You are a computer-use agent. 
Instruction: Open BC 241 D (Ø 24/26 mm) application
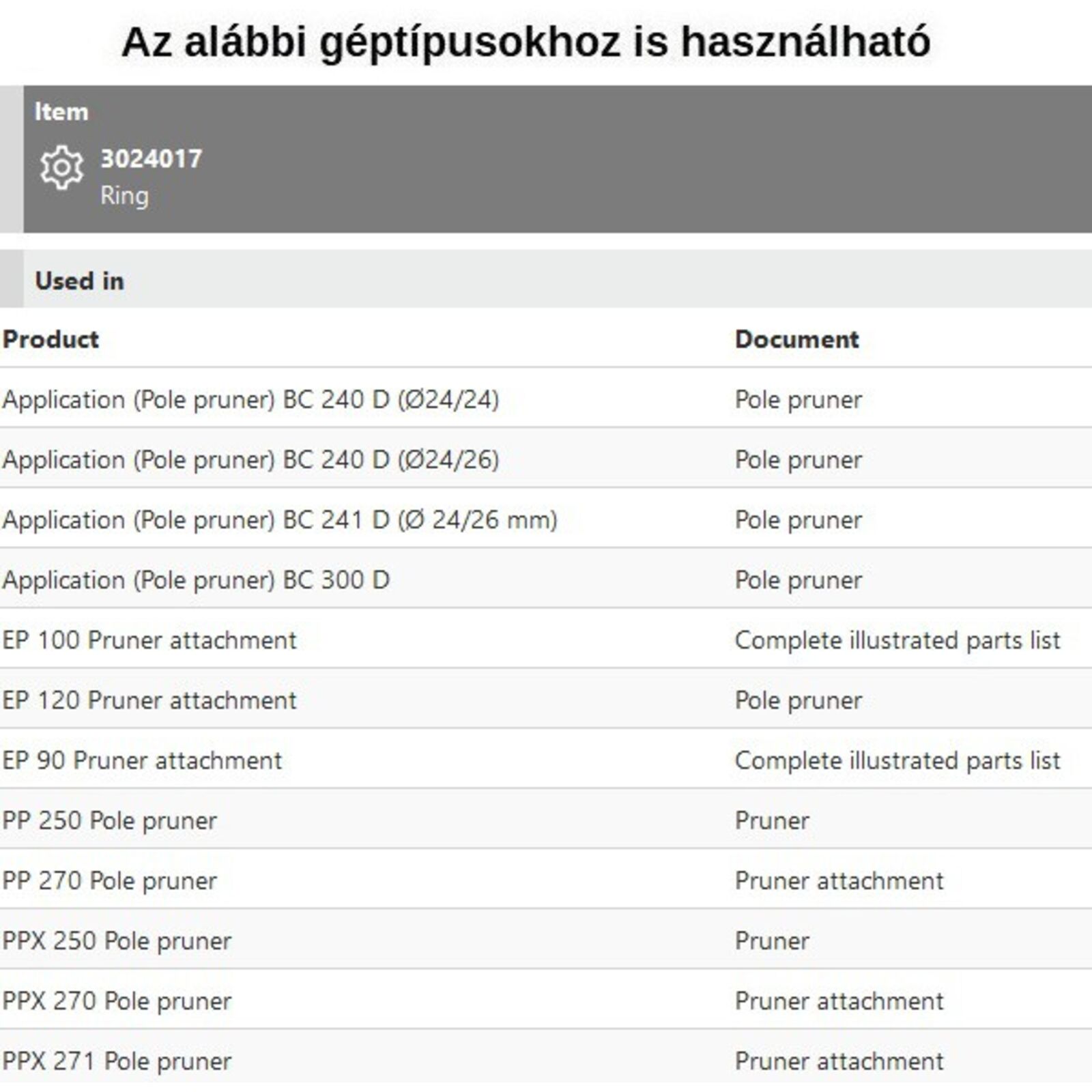pos(280,520)
